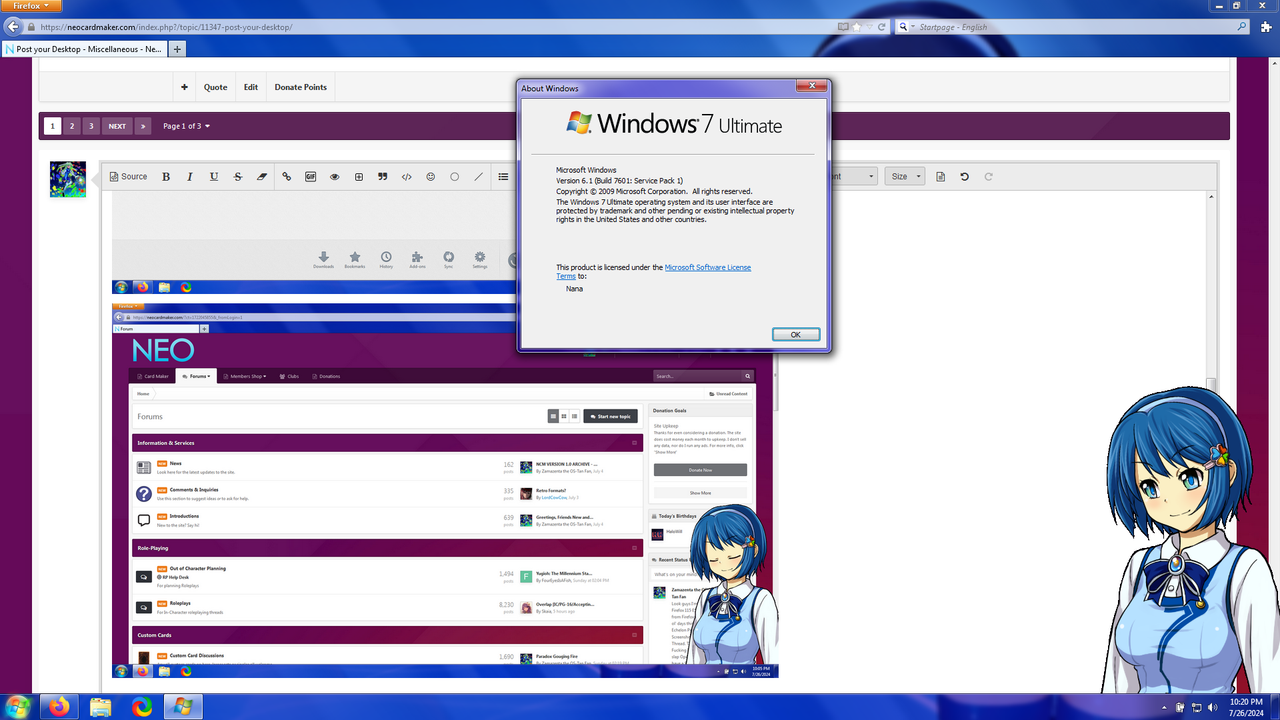This screenshot has height=720, width=1280.
Task: Insert a block quote with quotation icon
Action: (383, 177)
